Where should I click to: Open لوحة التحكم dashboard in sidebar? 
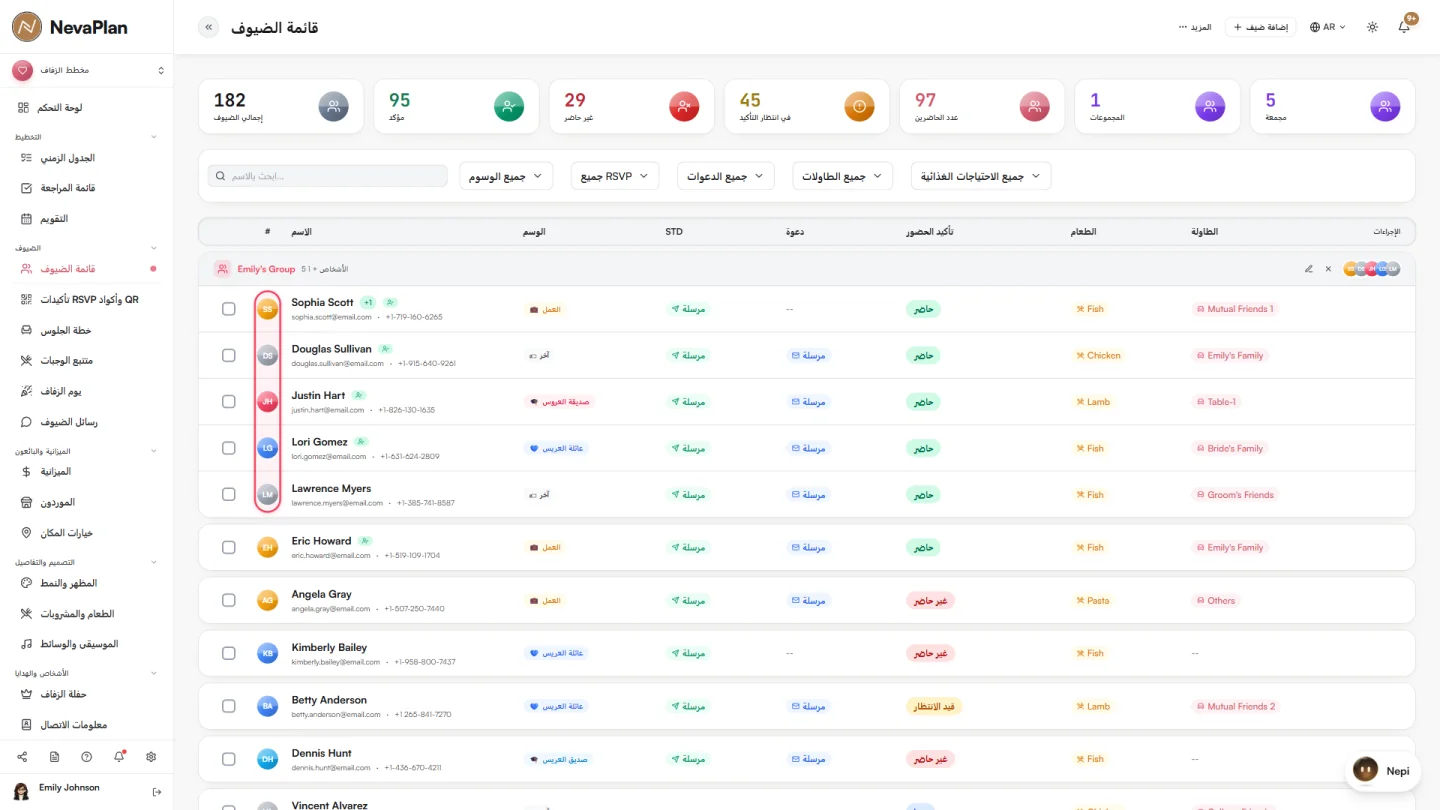click(x=86, y=107)
